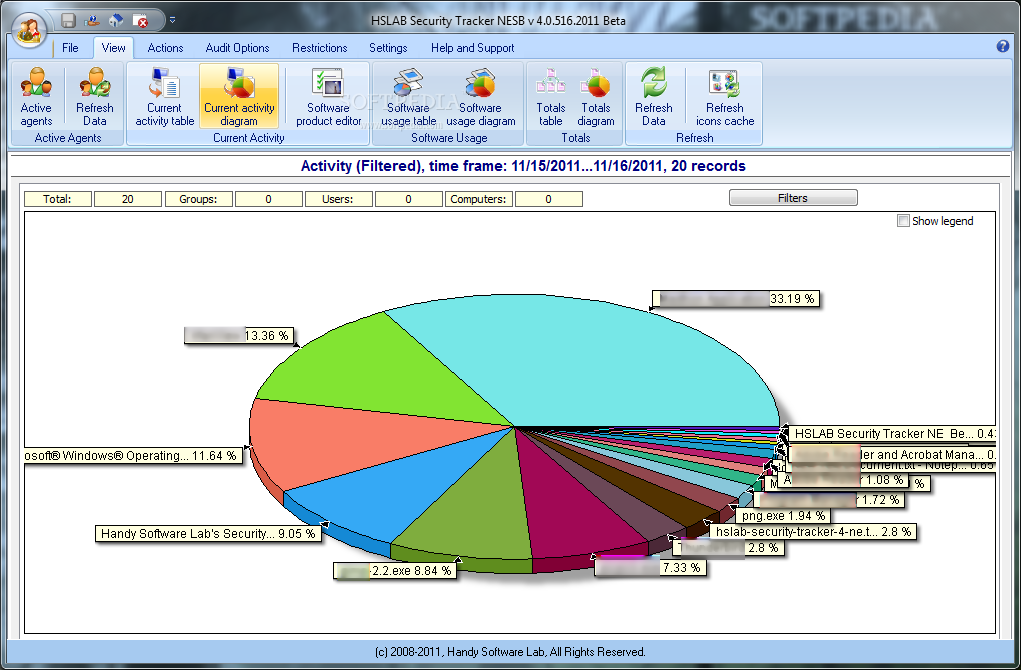This screenshot has height=670, width=1021.
Task: Click the 1.72 % data label
Action: click(x=829, y=500)
